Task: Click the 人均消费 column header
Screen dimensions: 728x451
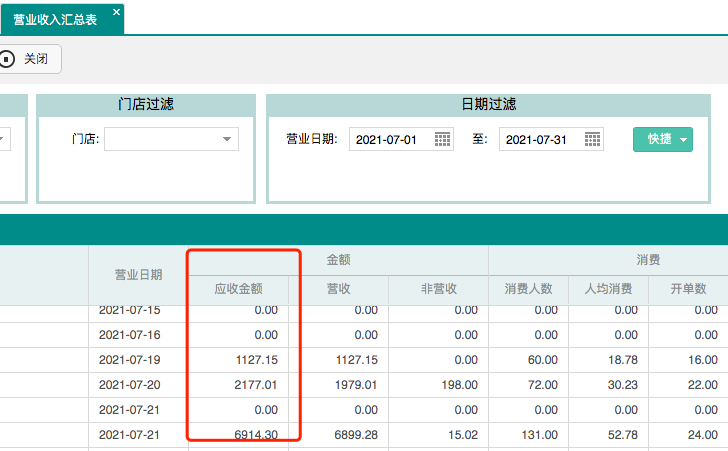Action: [x=608, y=289]
